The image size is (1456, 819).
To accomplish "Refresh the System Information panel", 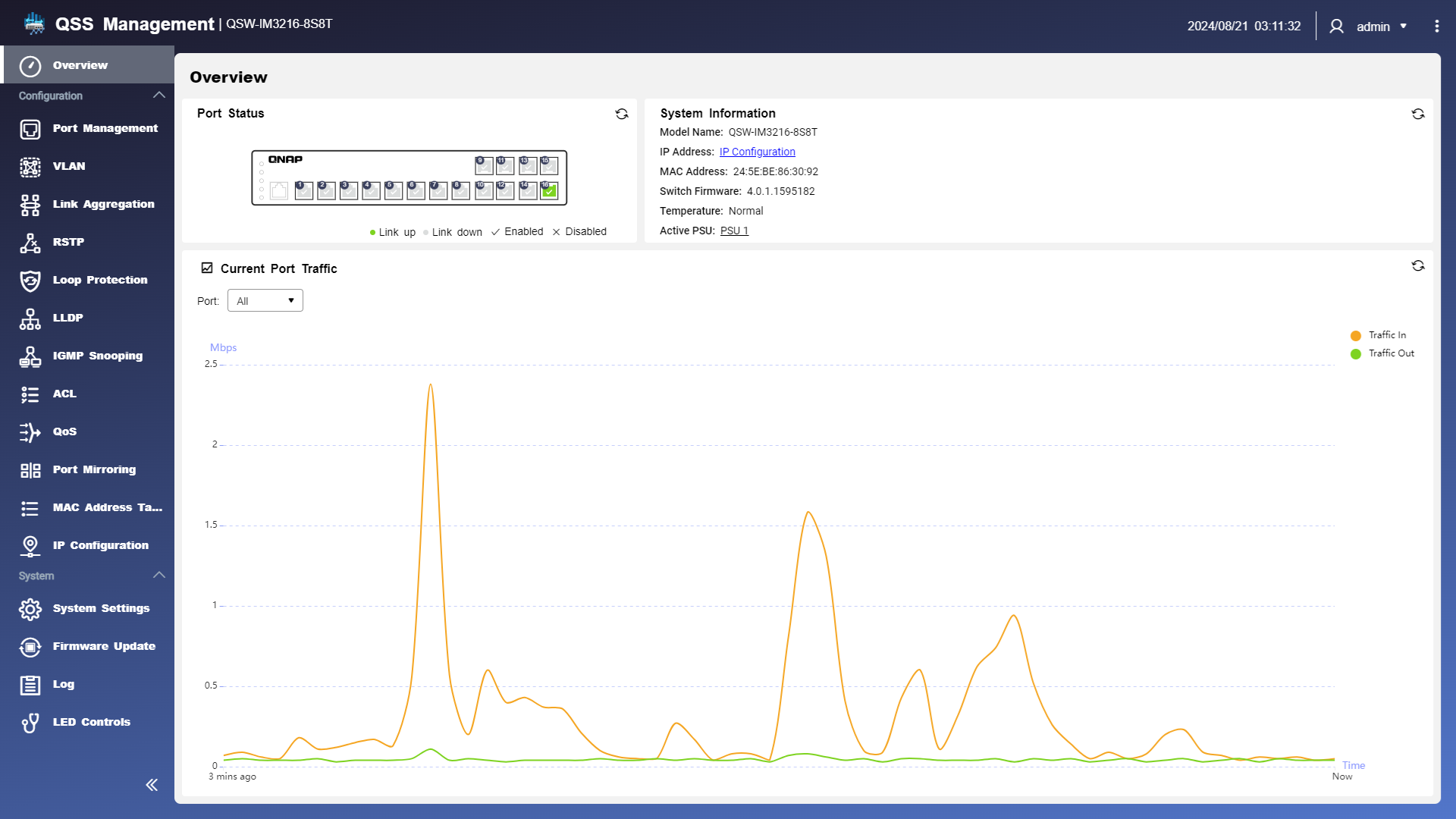I will pyautogui.click(x=1418, y=114).
